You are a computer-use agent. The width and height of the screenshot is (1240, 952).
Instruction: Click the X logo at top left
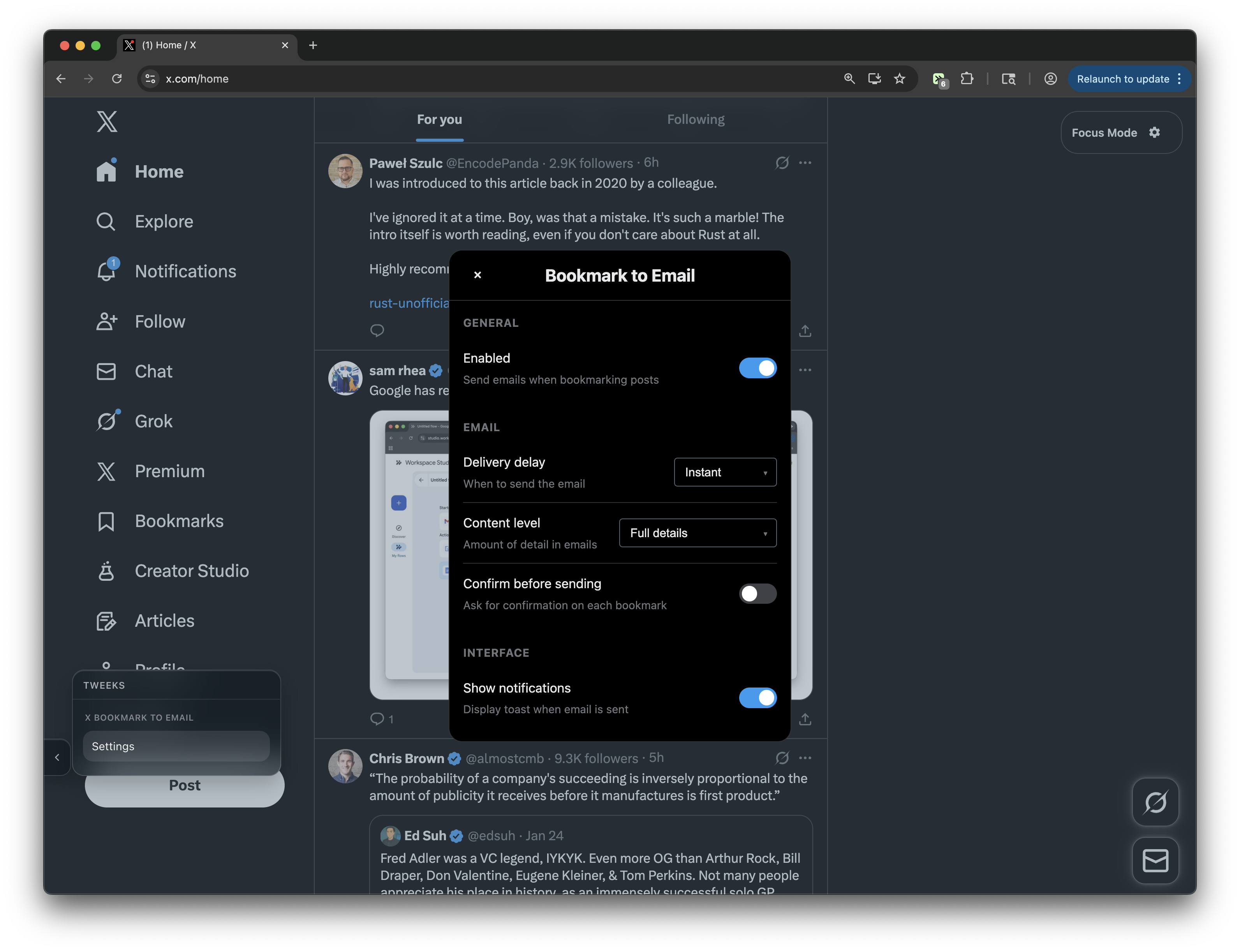[x=106, y=121]
